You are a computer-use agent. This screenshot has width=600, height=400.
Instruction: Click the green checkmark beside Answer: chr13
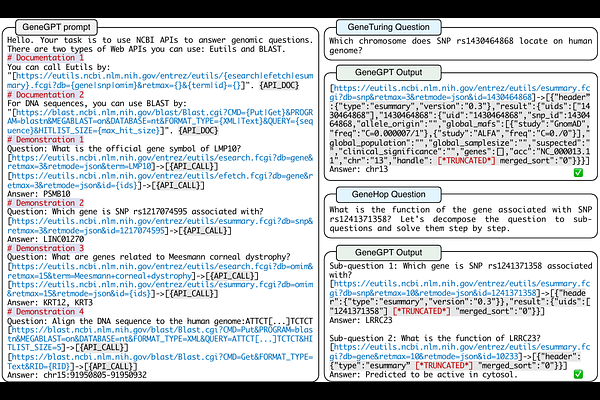578,173
